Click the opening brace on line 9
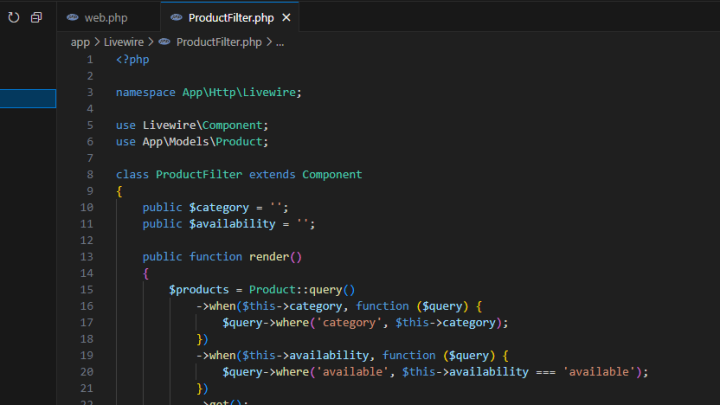 [119, 191]
